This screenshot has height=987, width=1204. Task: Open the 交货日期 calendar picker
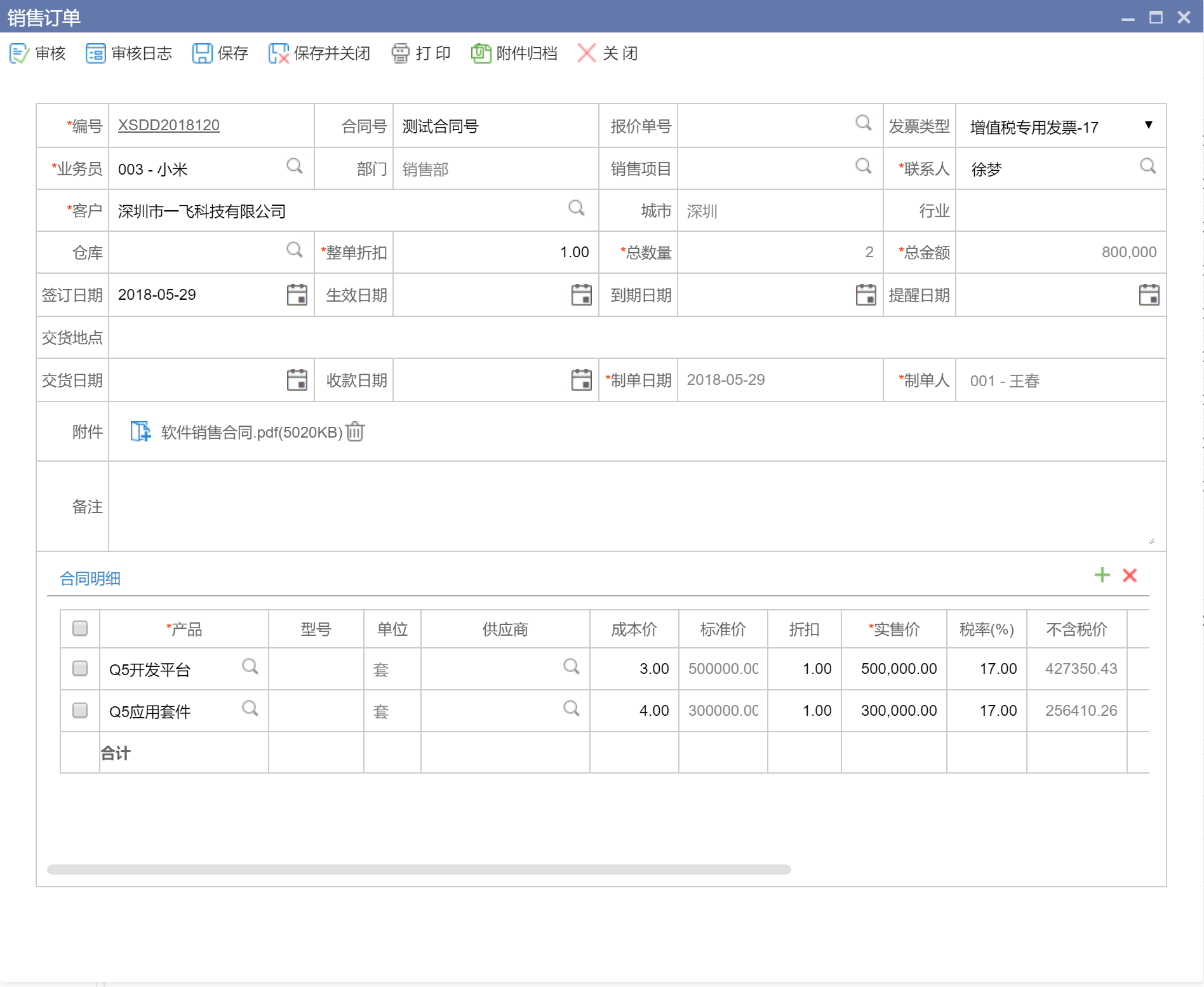tap(297, 380)
